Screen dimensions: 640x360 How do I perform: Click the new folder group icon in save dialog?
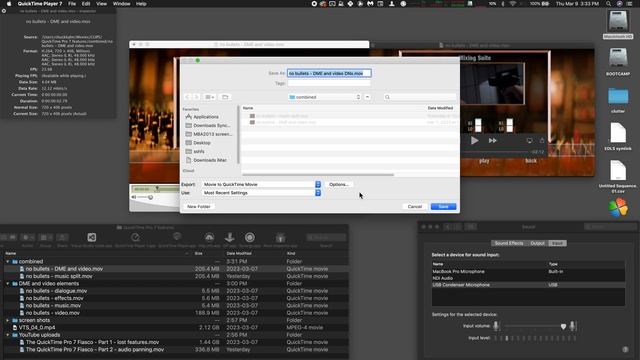(225, 97)
